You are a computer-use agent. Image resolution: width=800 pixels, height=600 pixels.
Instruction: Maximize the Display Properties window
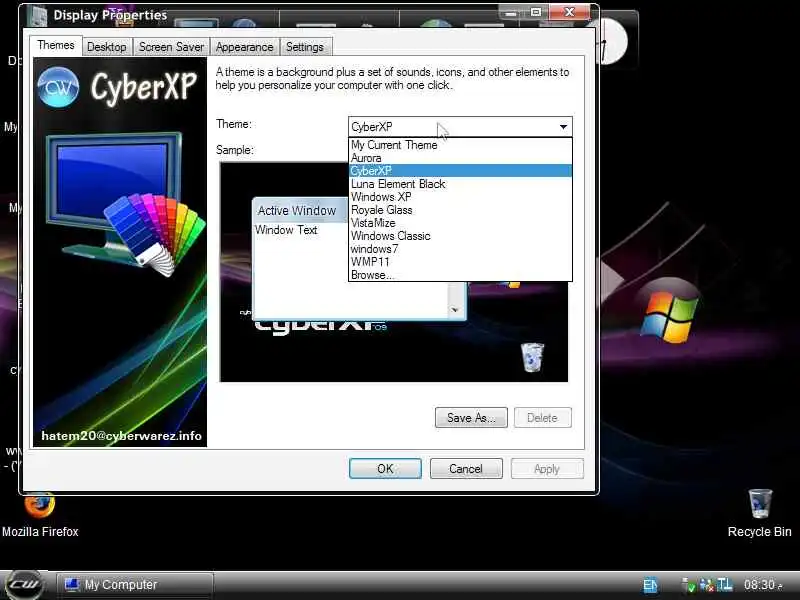(x=536, y=12)
